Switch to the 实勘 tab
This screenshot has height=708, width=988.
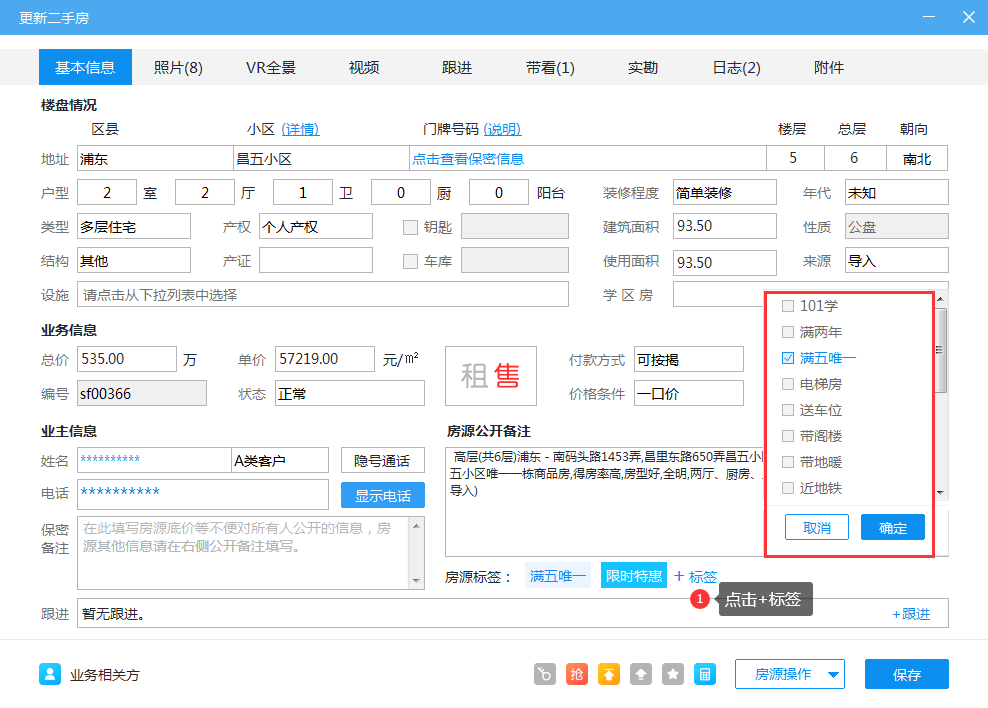tap(643, 67)
